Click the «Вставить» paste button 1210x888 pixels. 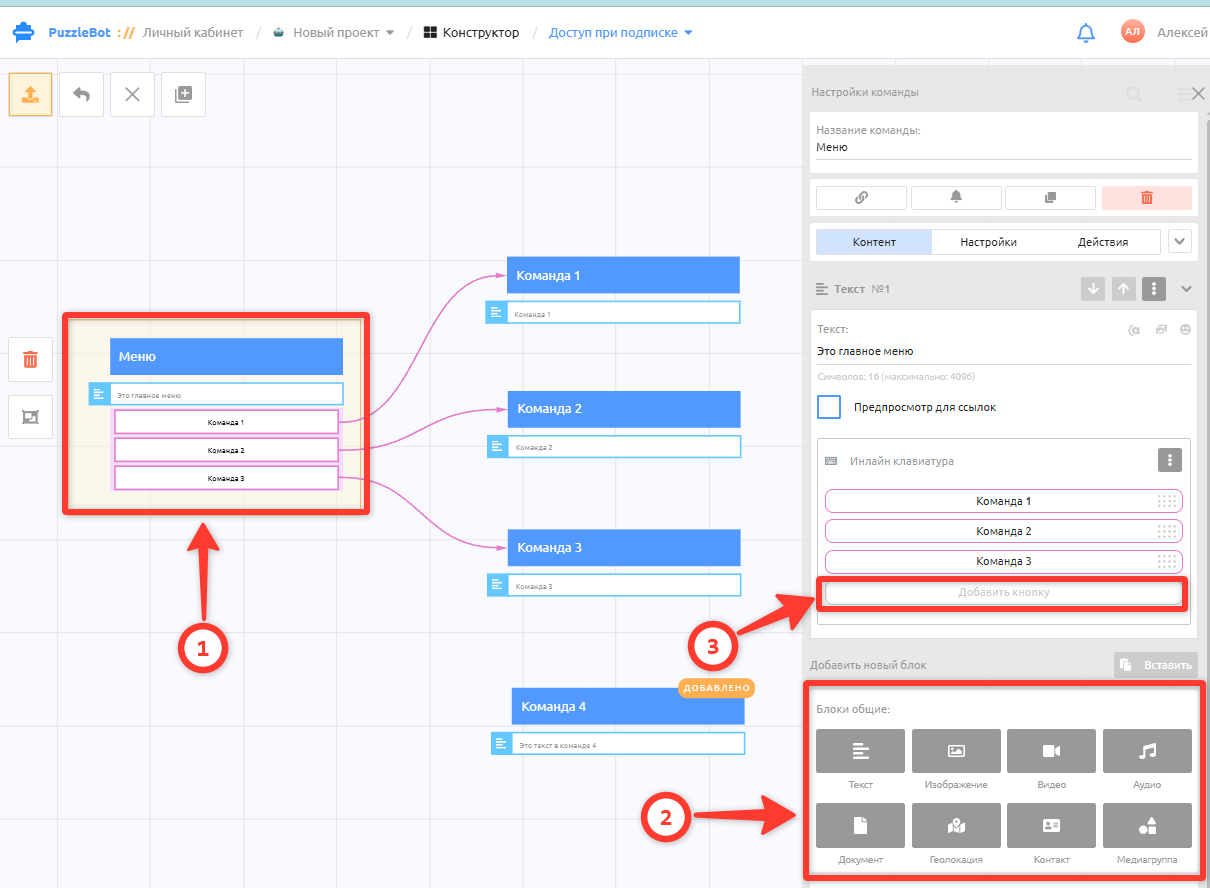[x=1155, y=664]
